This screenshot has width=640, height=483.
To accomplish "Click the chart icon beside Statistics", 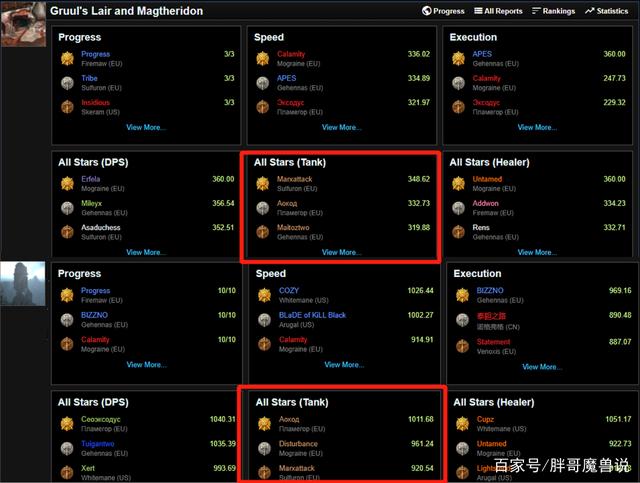I will (590, 11).
